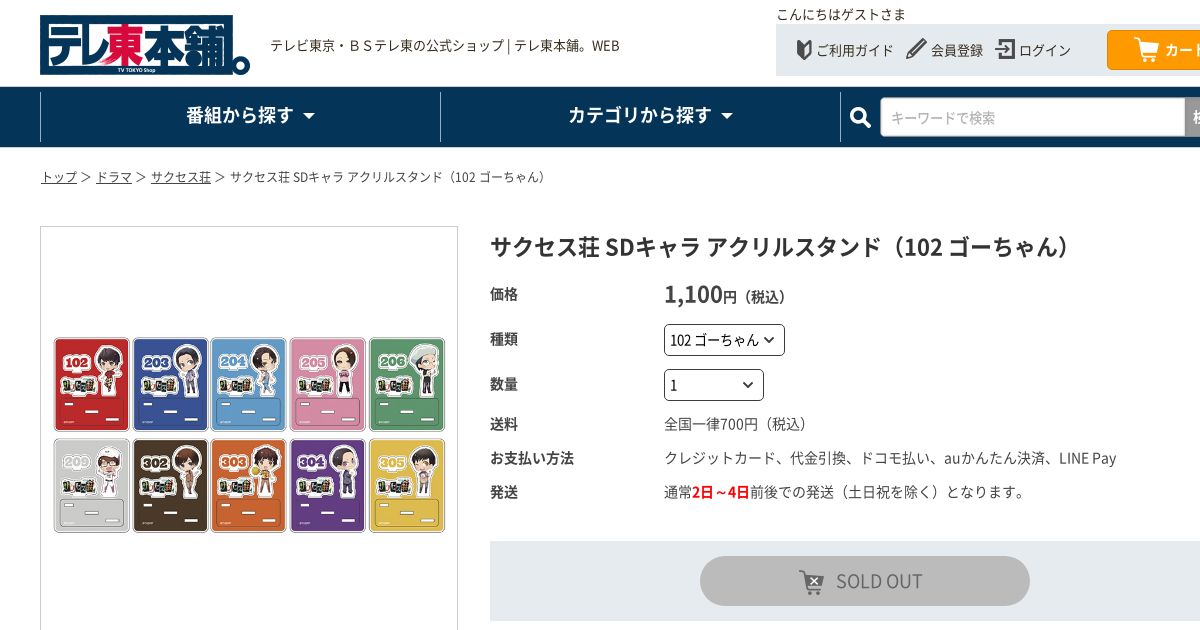The width and height of the screenshot is (1200, 630).
Task: Click the ログイン door-arrow icon
Action: click(1006, 49)
